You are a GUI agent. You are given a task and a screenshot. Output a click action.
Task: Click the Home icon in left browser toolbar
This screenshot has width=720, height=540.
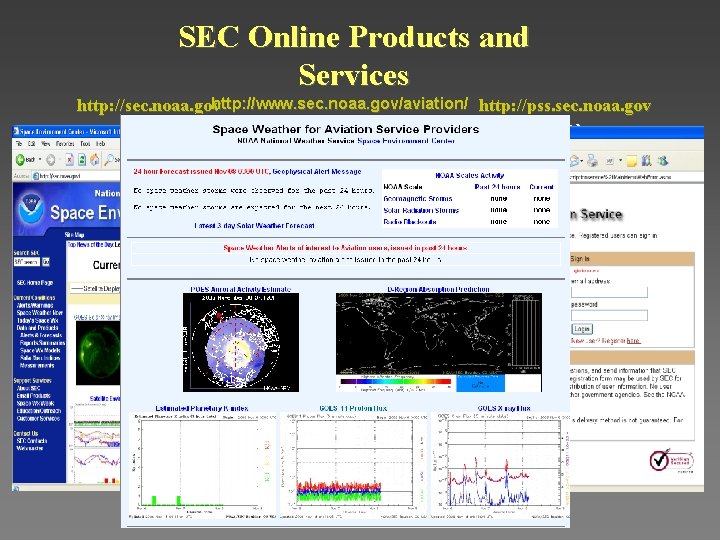[95, 159]
